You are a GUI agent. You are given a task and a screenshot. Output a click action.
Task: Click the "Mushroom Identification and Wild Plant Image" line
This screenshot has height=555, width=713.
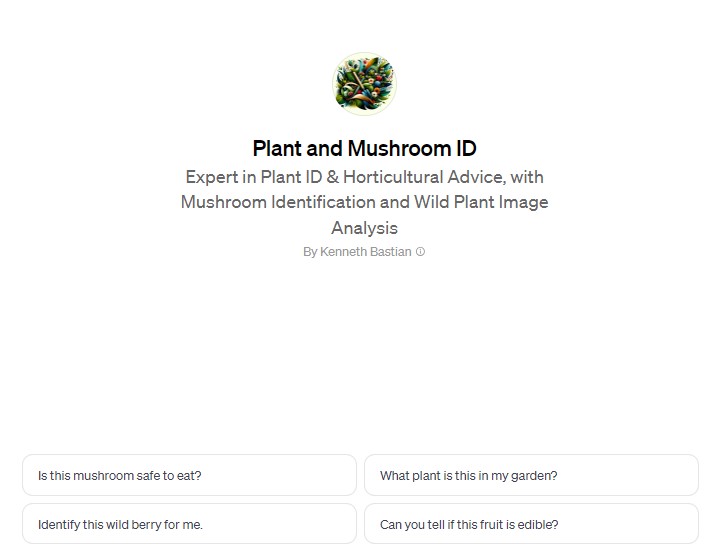click(x=364, y=202)
